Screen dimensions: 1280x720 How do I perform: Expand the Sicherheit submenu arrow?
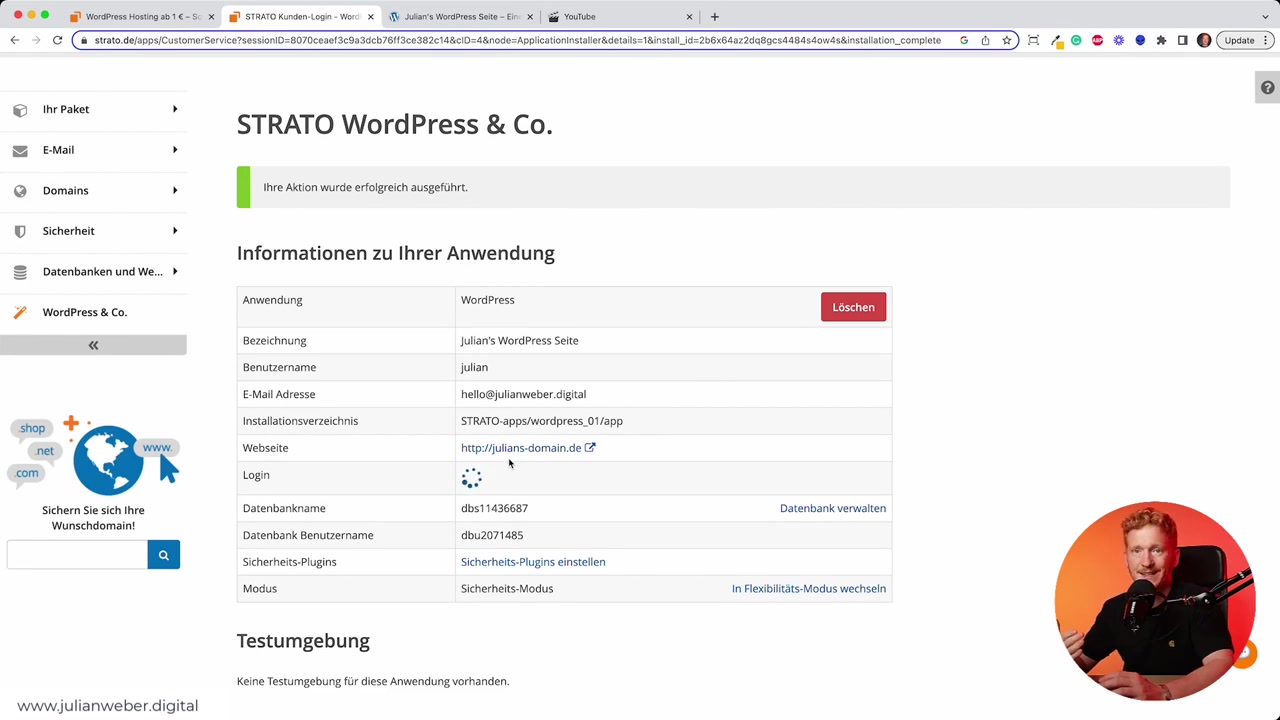[x=175, y=231]
